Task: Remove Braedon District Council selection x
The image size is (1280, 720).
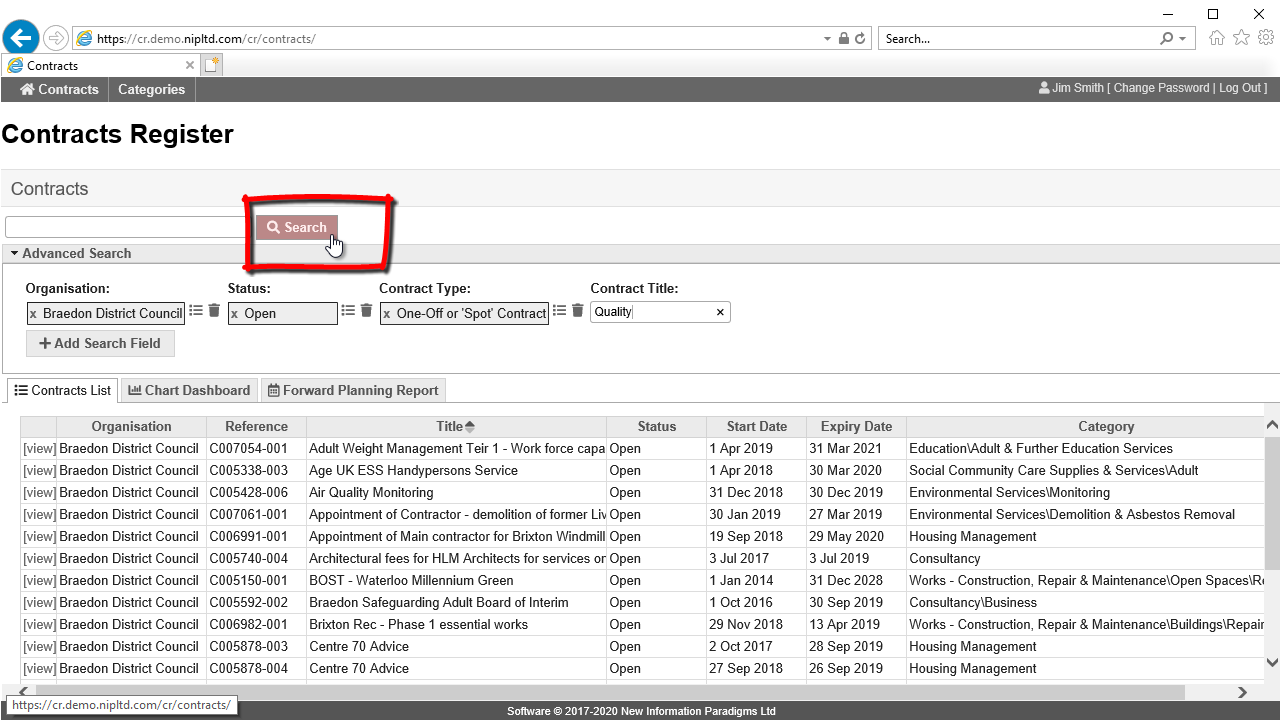Action: 33,314
